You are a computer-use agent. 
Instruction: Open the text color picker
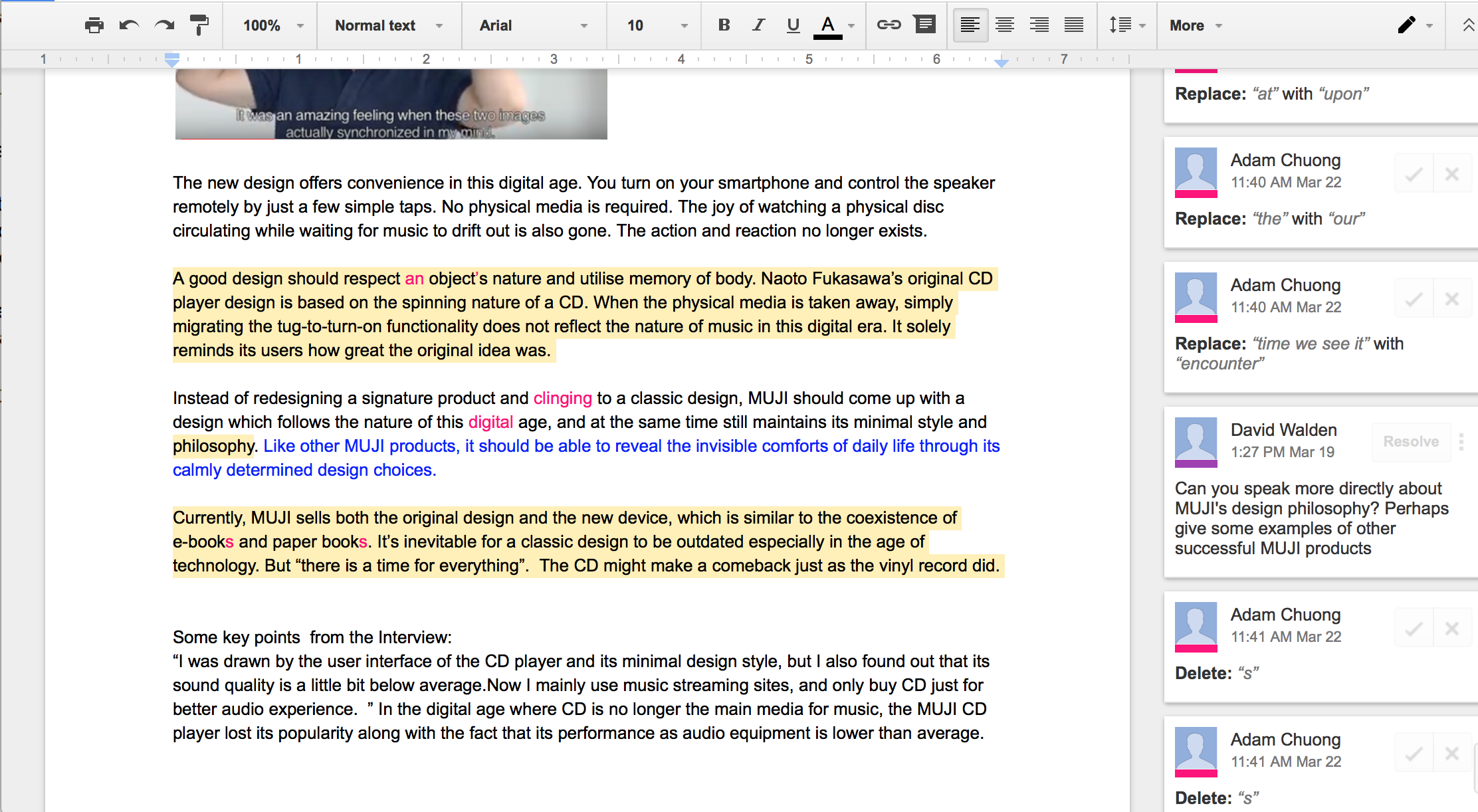828,27
